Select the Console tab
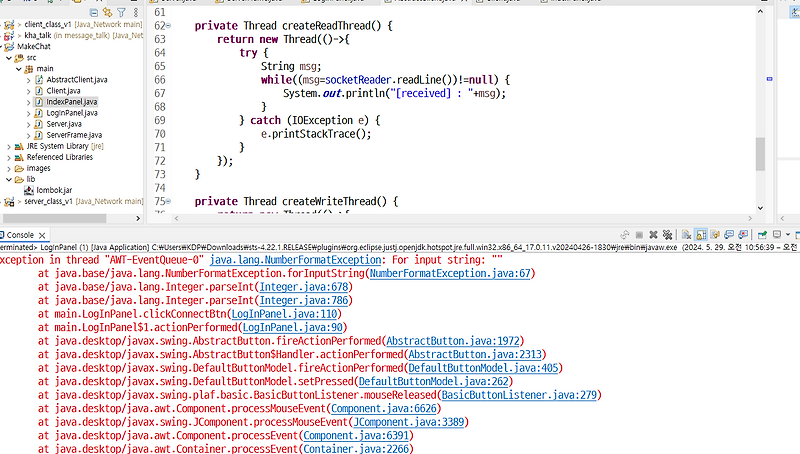Viewport: 800px width, 454px height. click(20, 235)
